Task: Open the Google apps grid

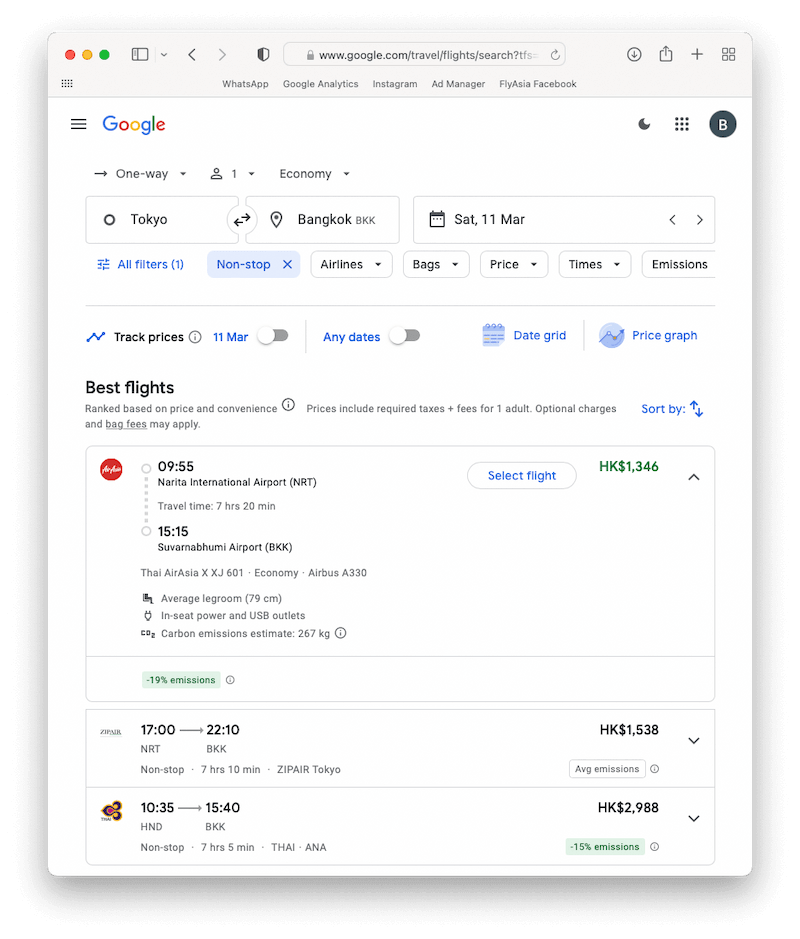Action: tap(681, 124)
